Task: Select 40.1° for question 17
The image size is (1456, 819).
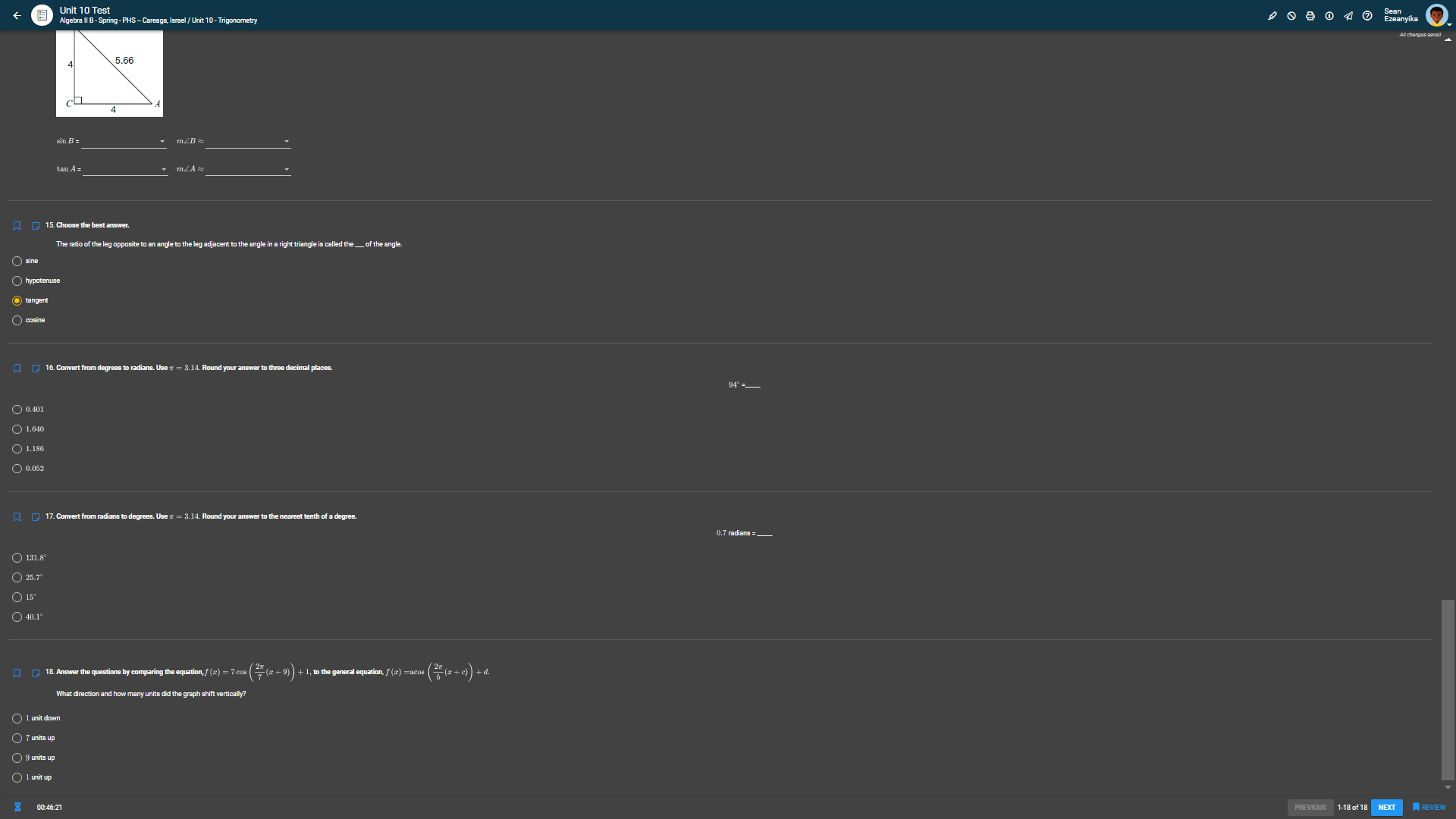Action: coord(17,617)
